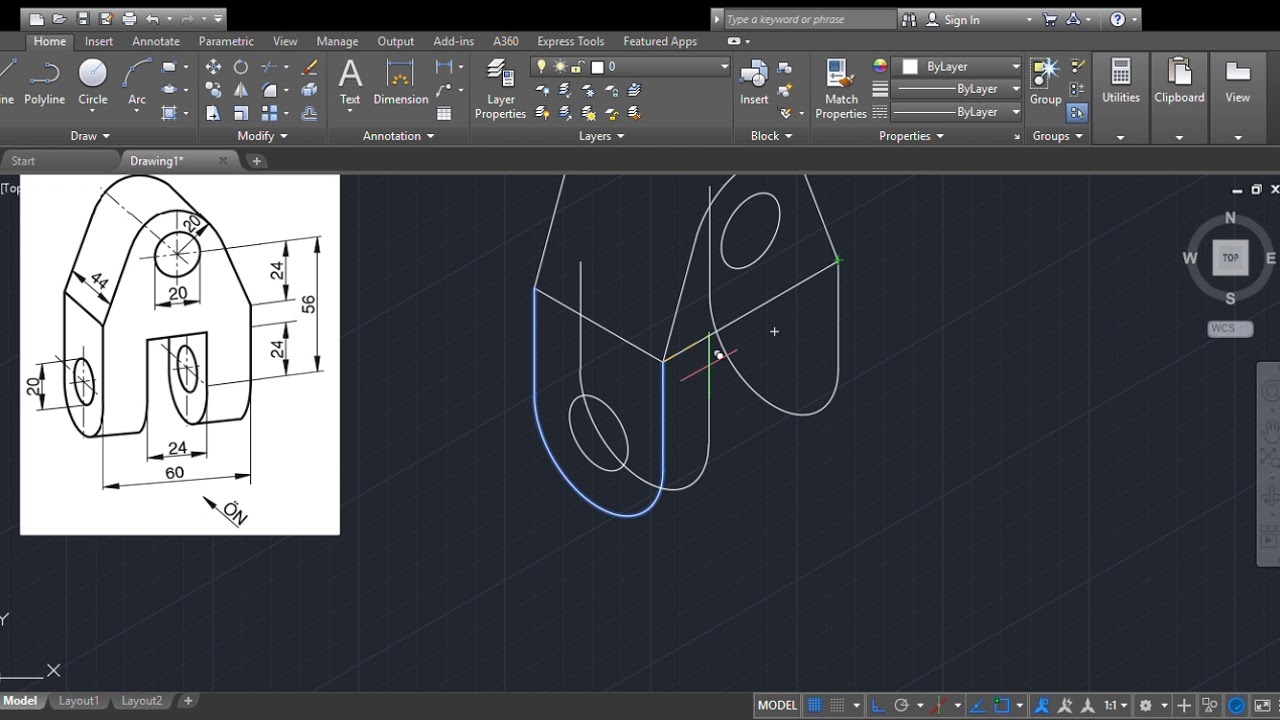
Task: Click the layer 0 white color swatch
Action: point(598,67)
